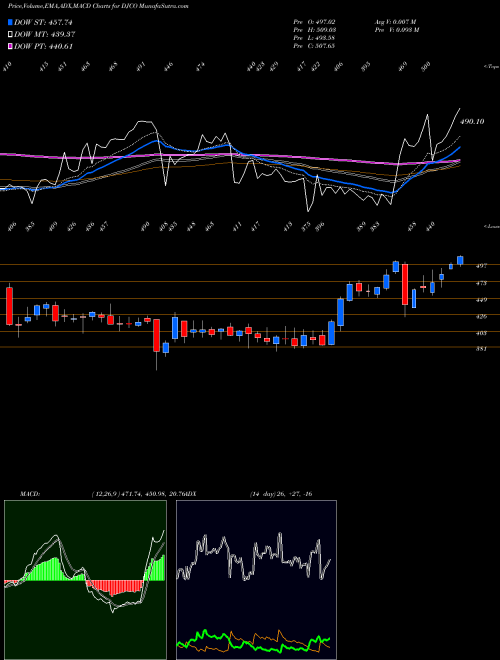The height and width of the screenshot is (660, 500).
Task: Click the magenta DOW PT legend swatch
Action: coord(10,46)
